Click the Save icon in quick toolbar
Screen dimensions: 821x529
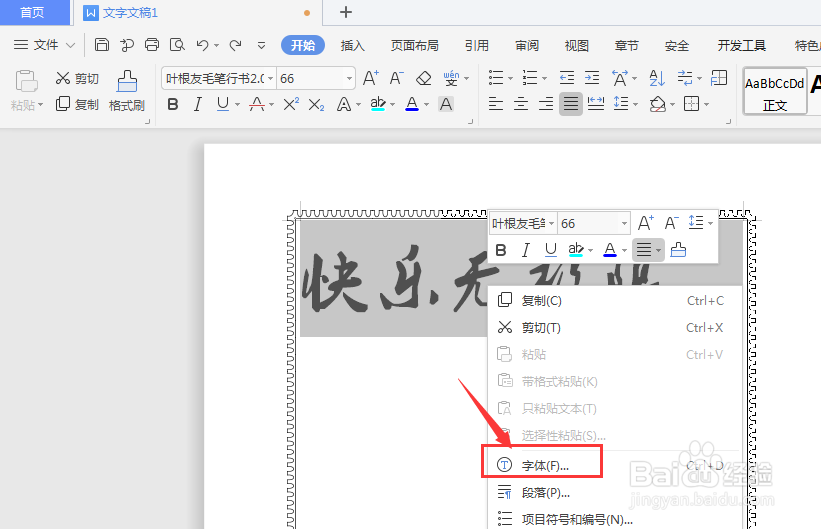point(102,45)
